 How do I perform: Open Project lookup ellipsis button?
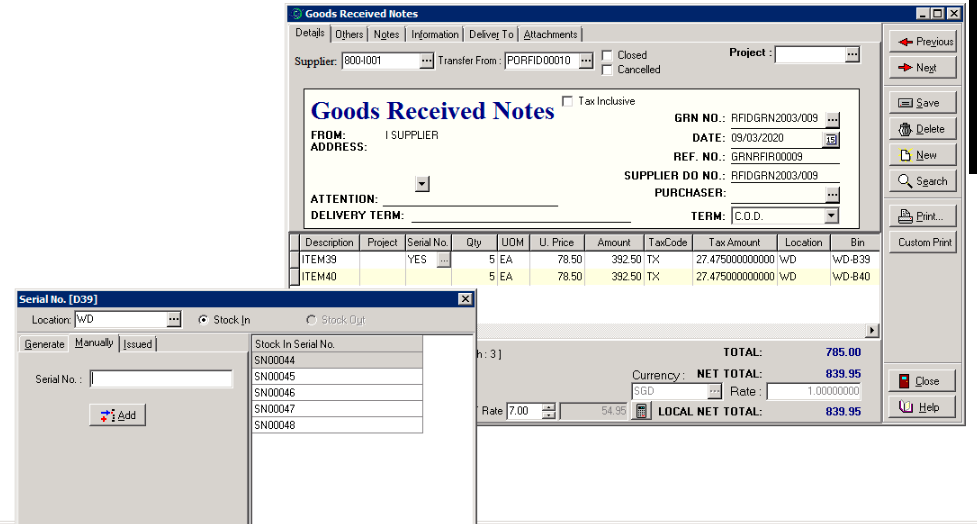click(853, 54)
